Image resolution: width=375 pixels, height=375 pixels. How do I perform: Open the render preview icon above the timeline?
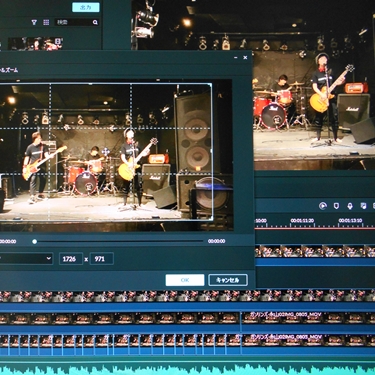323,206
